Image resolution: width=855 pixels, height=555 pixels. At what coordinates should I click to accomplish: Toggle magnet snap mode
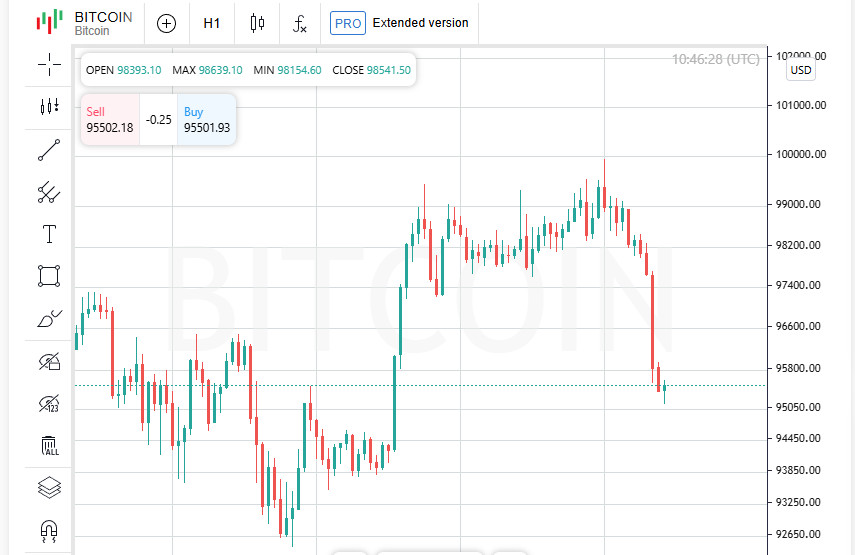[x=49, y=529]
